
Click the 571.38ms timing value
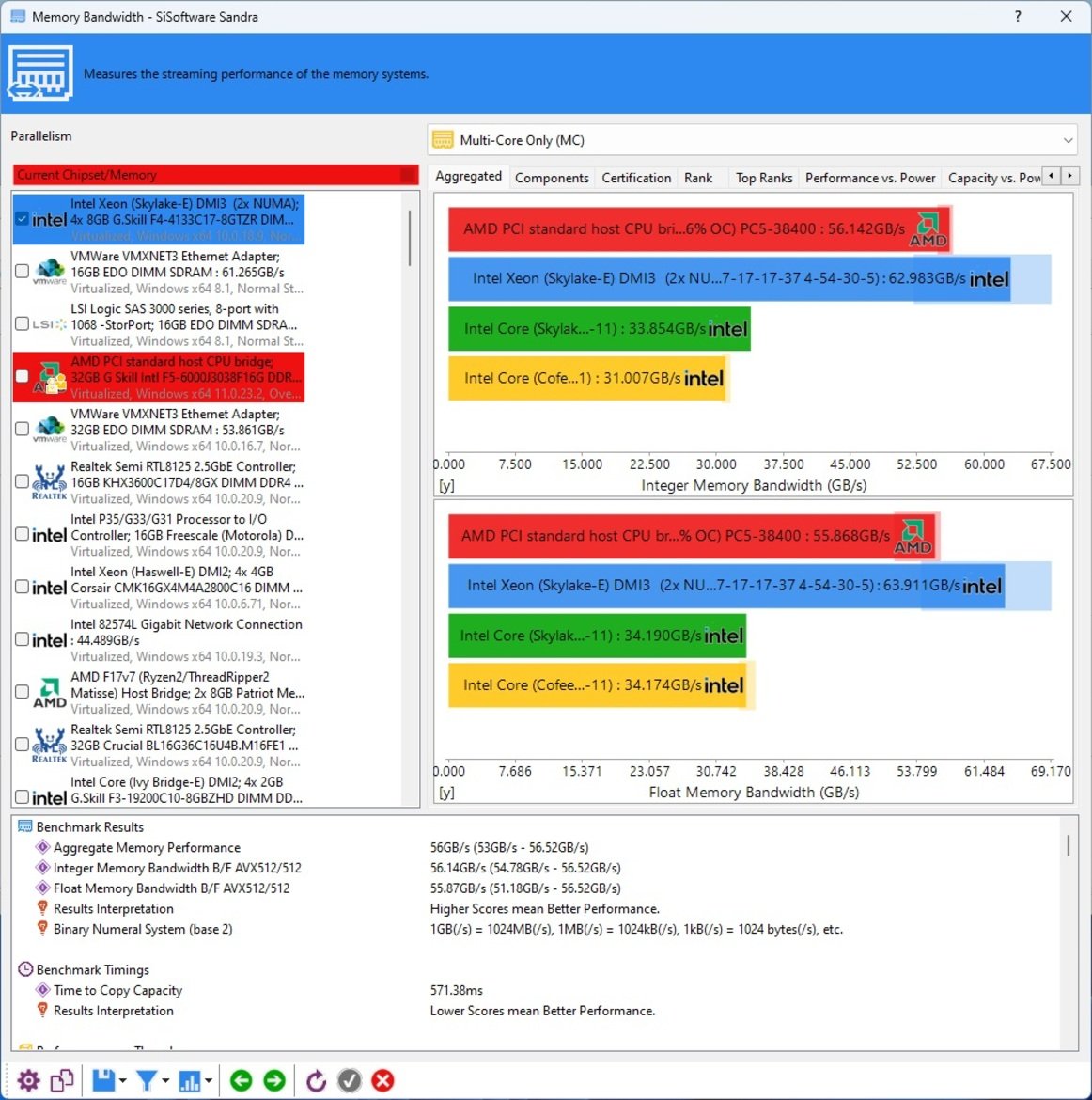(x=457, y=990)
